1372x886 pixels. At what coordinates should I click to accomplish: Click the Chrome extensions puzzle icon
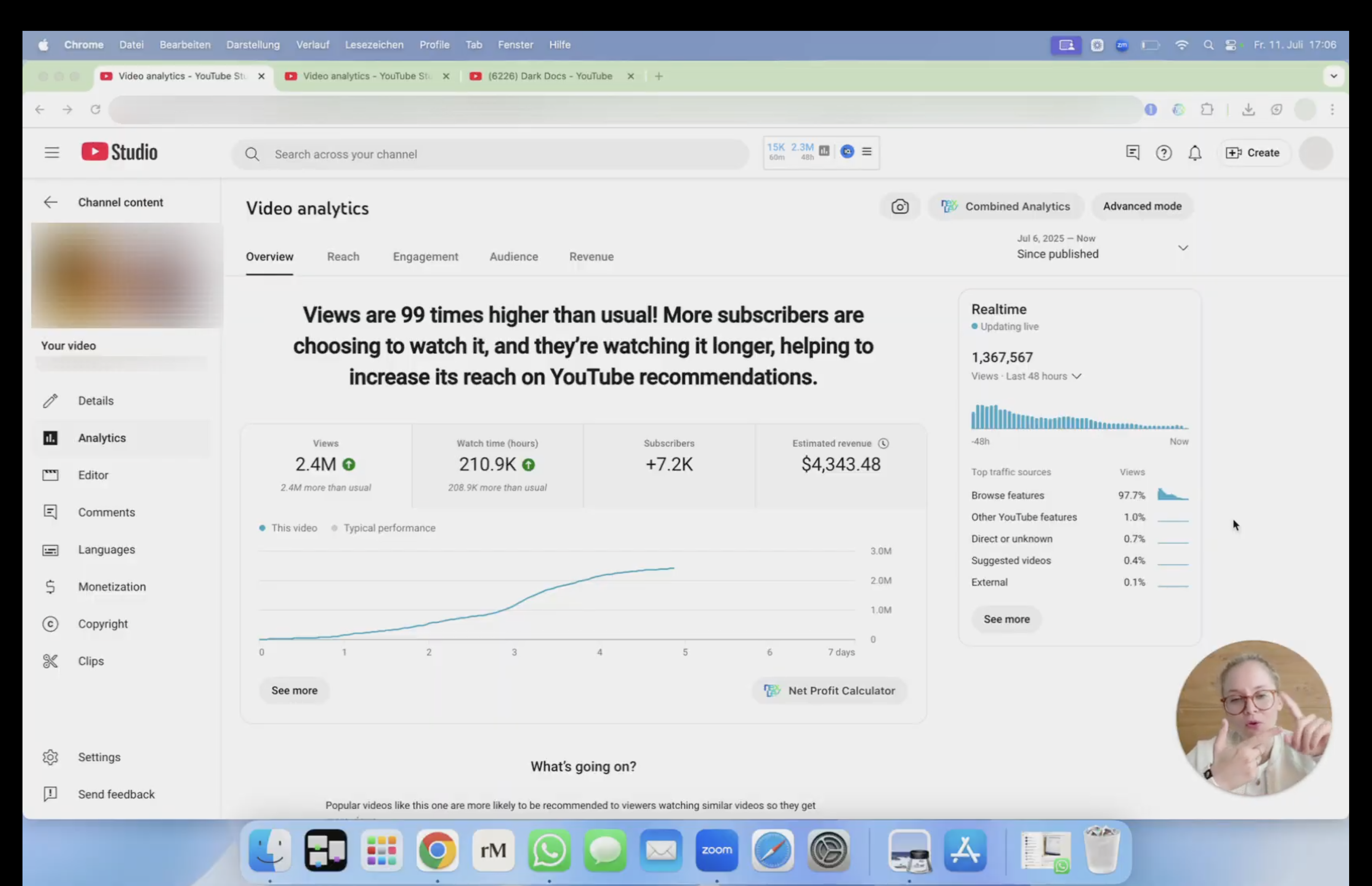pos(1207,109)
